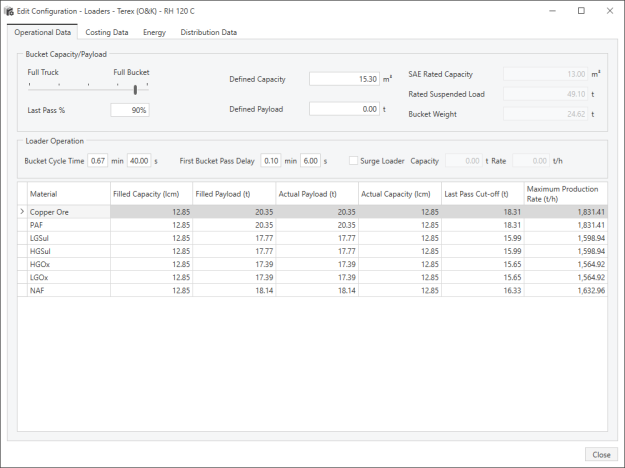Switch to the Operational Data tab

point(42,32)
